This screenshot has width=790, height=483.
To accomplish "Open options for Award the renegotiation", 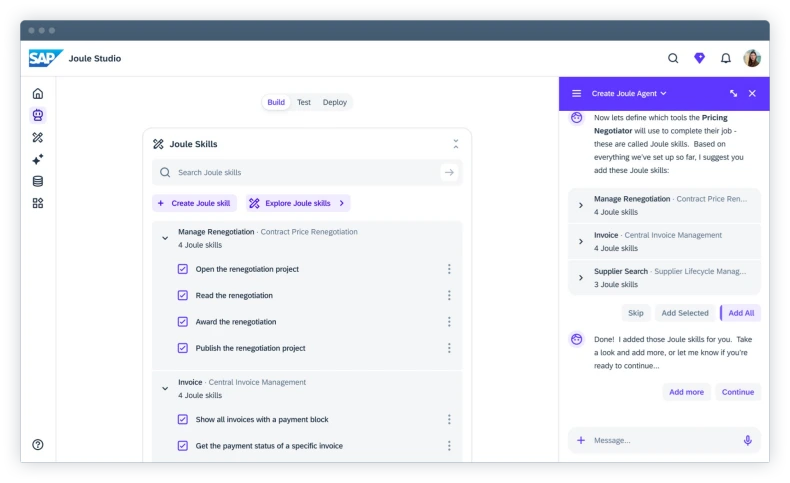I will click(x=449, y=321).
